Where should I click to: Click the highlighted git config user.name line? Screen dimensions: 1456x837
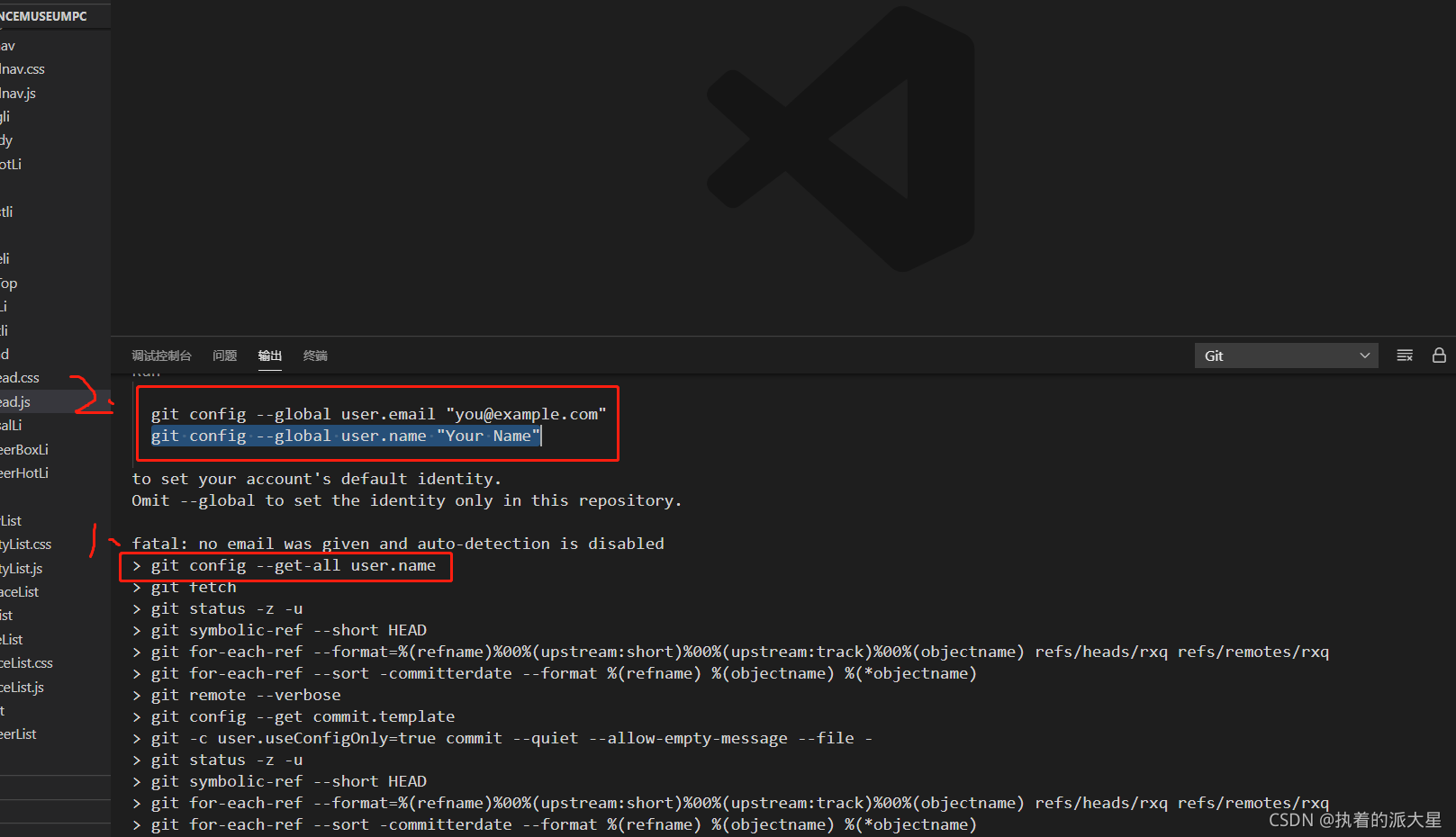coord(346,436)
